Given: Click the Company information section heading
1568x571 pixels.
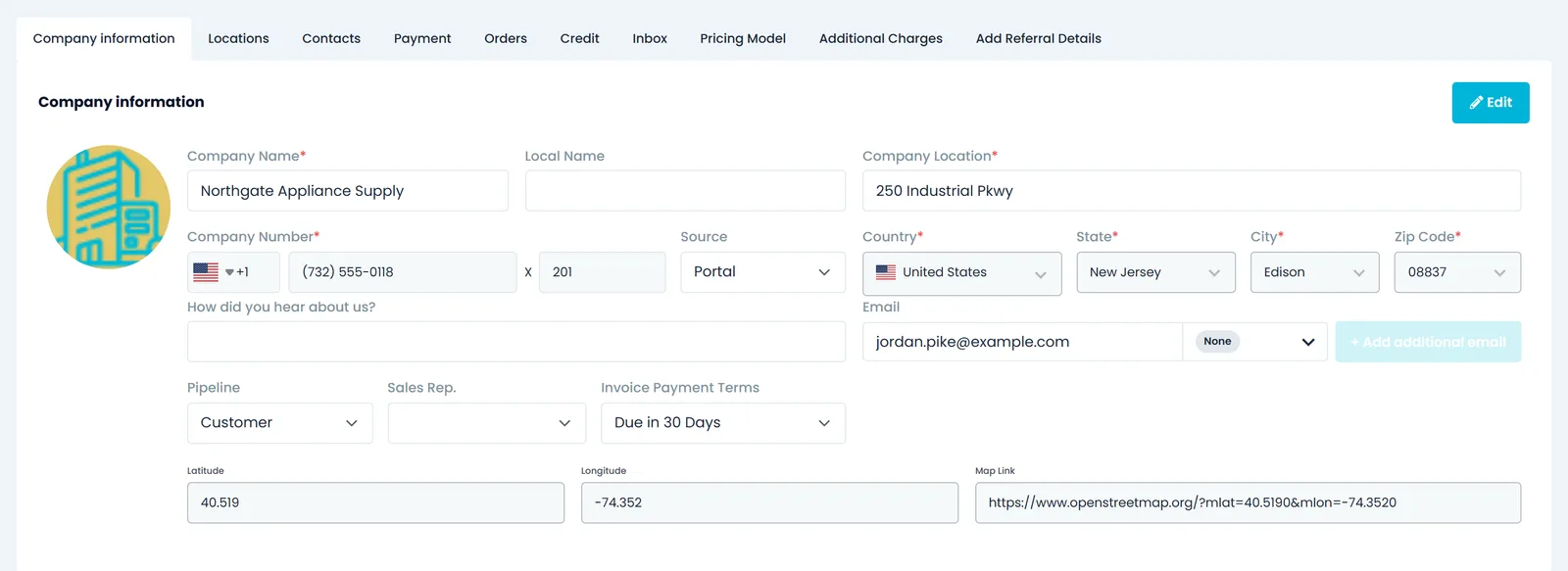Looking at the screenshot, I should [122, 102].
